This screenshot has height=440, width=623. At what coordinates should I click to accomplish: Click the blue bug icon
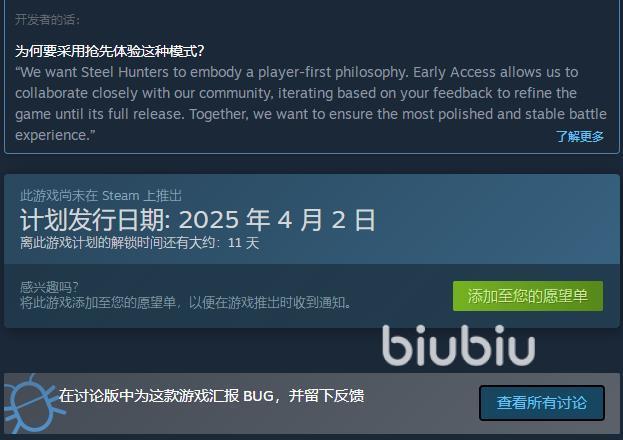pos(34,404)
